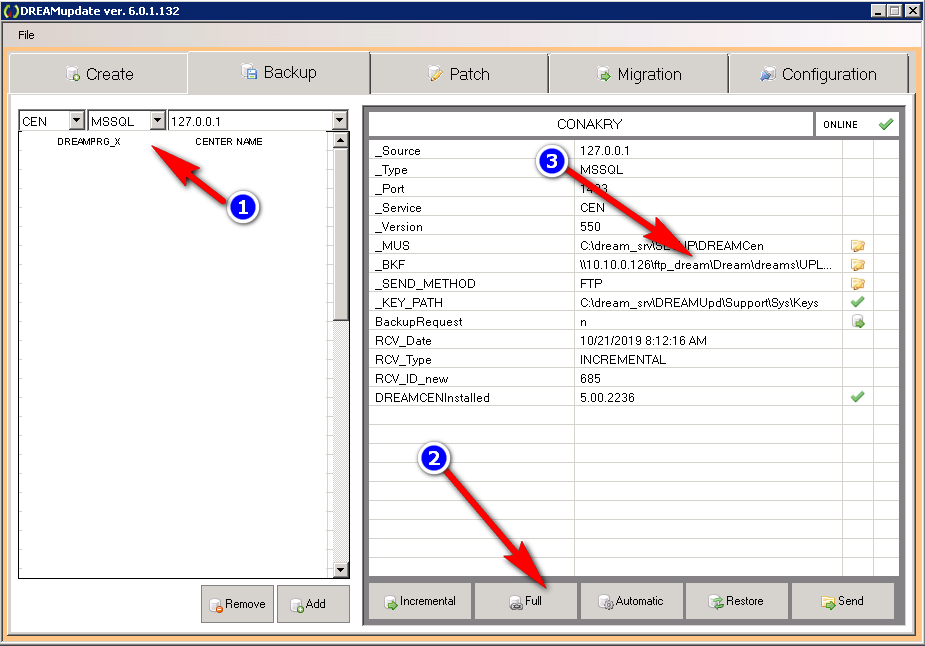Click the CEN value in the _Service row
The height and width of the screenshot is (646, 925).
[592, 208]
